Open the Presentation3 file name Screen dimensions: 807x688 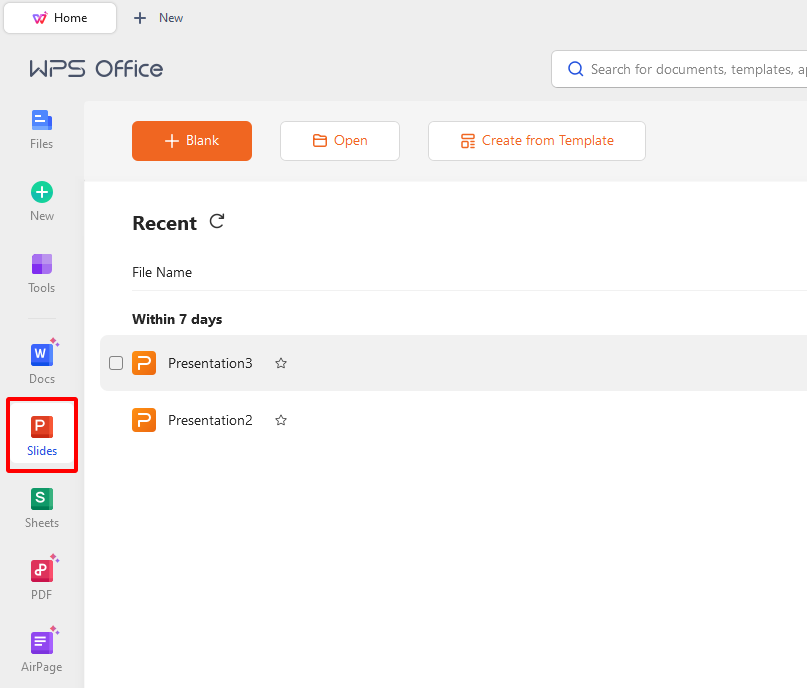pyautogui.click(x=210, y=363)
